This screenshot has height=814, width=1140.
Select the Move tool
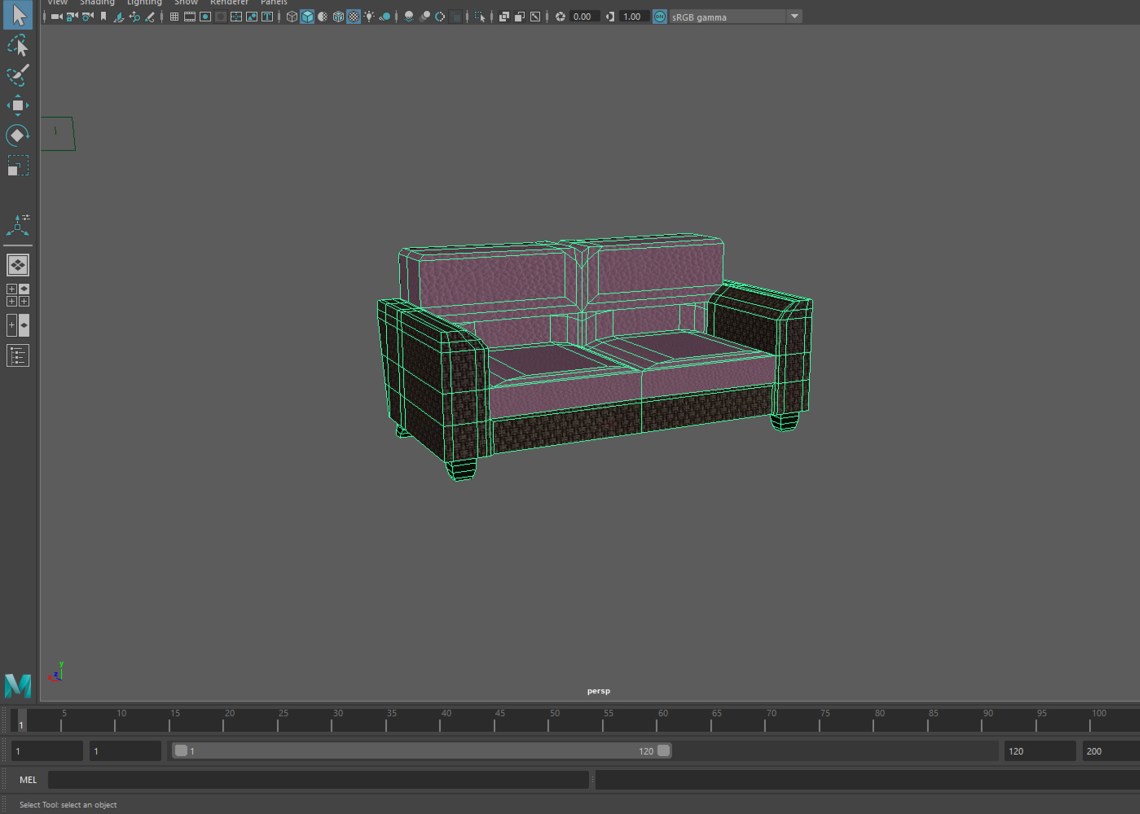(17, 105)
